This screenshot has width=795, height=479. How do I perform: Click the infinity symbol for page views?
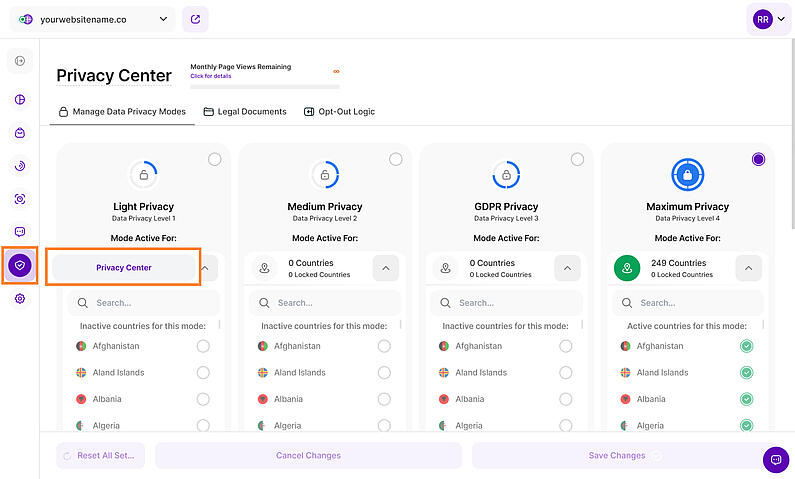(x=336, y=71)
